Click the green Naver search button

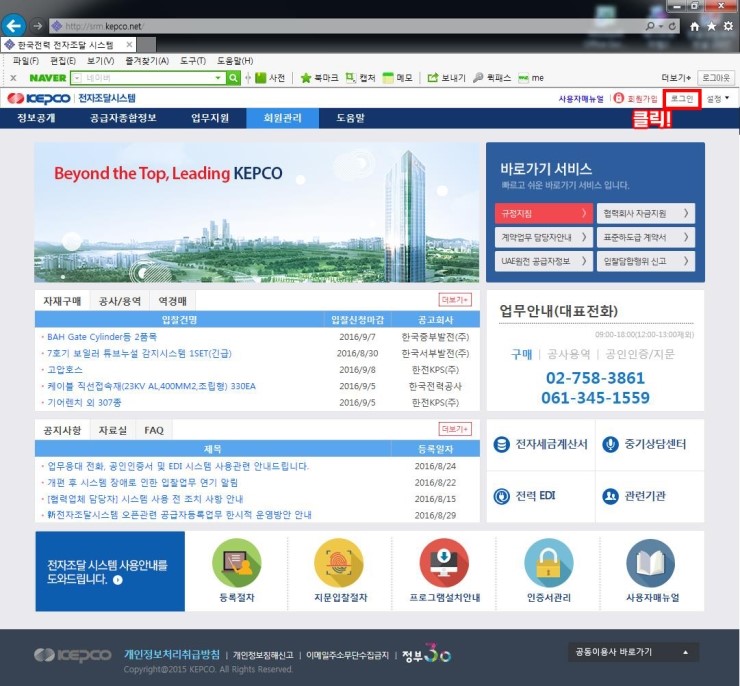click(233, 78)
